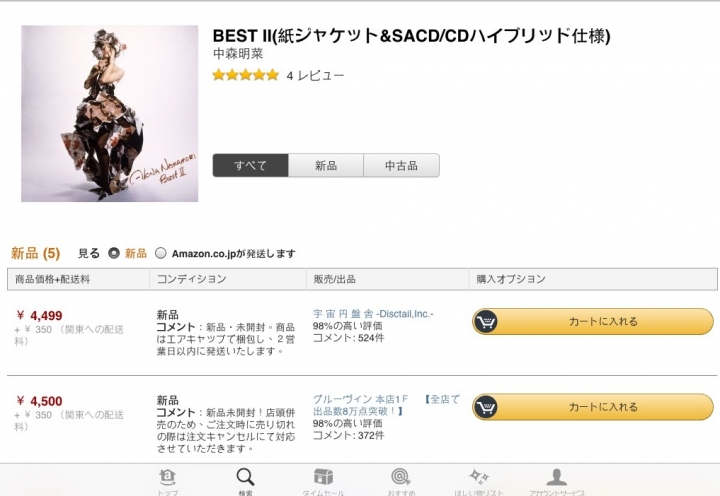Switch to the 中古品 tab
720x496 pixels.
click(401, 165)
